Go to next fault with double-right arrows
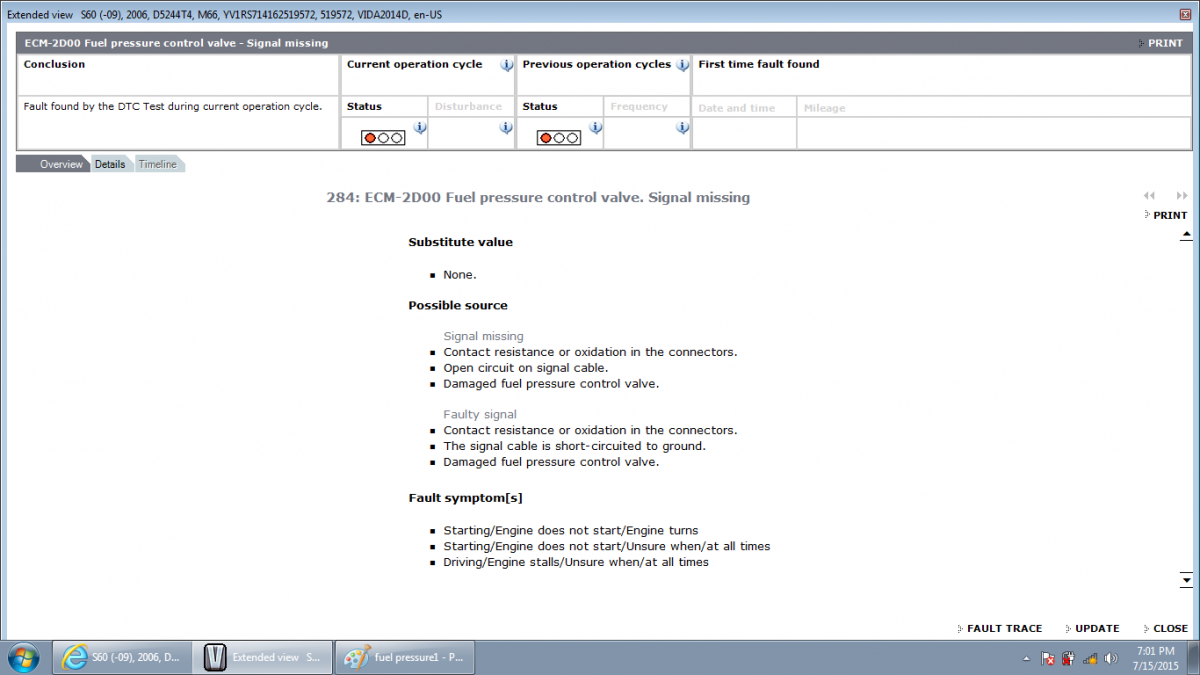Screen dimensions: 1200x675 (x=1182, y=196)
